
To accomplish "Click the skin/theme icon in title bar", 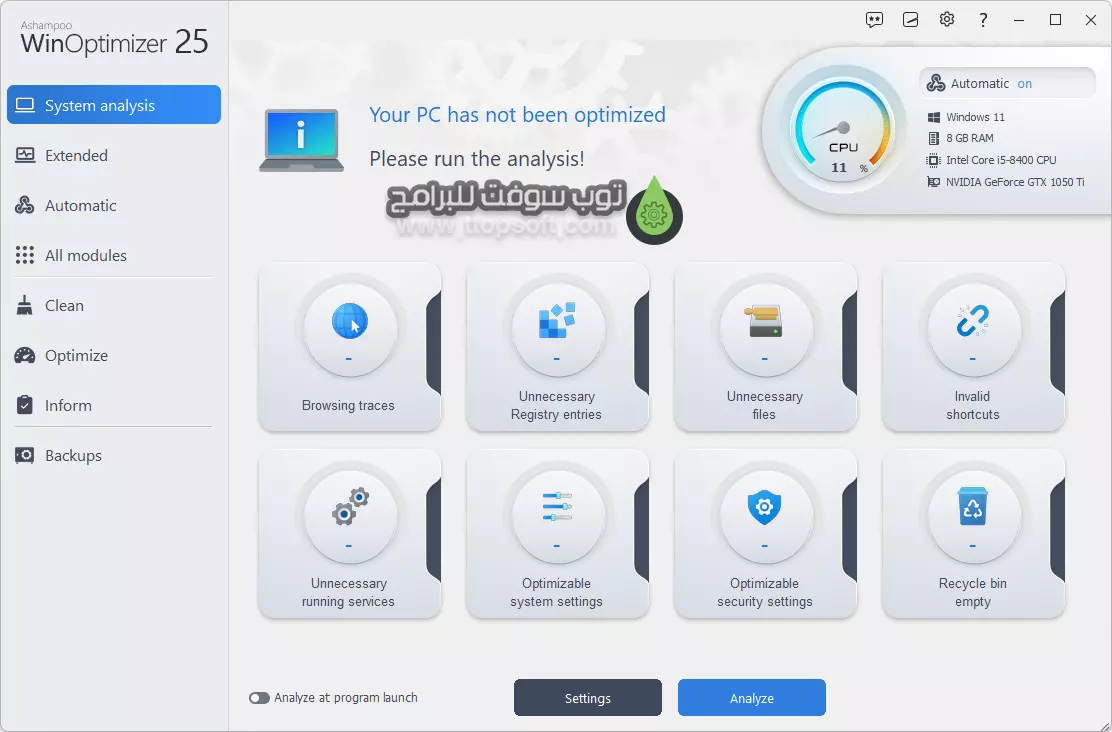I will [x=911, y=20].
